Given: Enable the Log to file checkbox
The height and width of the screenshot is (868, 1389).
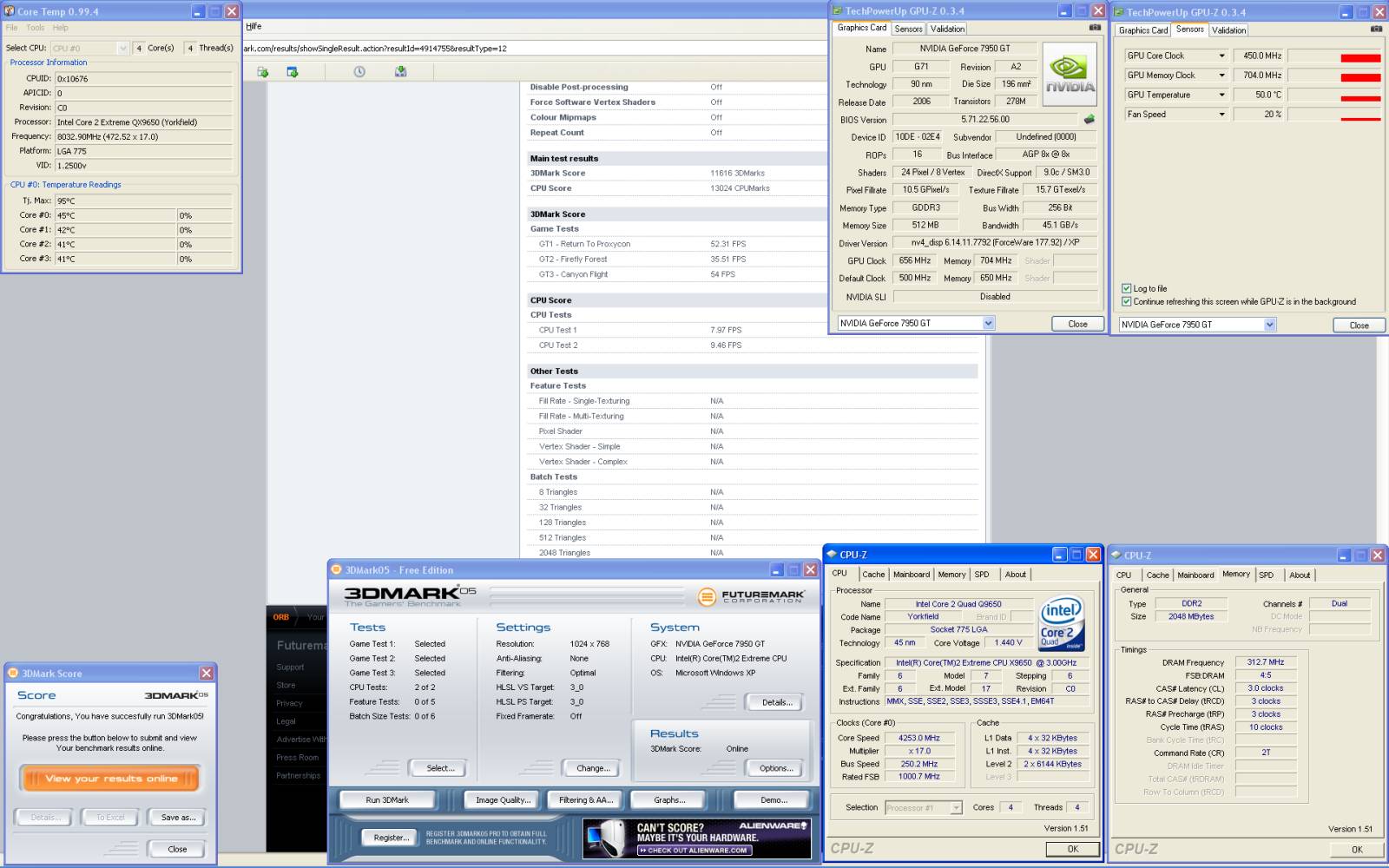Looking at the screenshot, I should click(x=1127, y=288).
